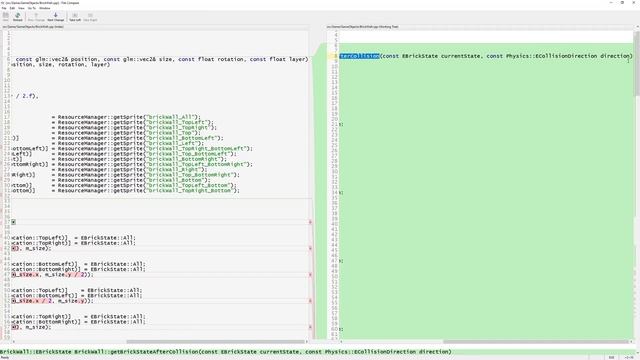Click left pane line 'sition, size, rotation, layer)'
640x360 pixels.
tap(61, 64)
